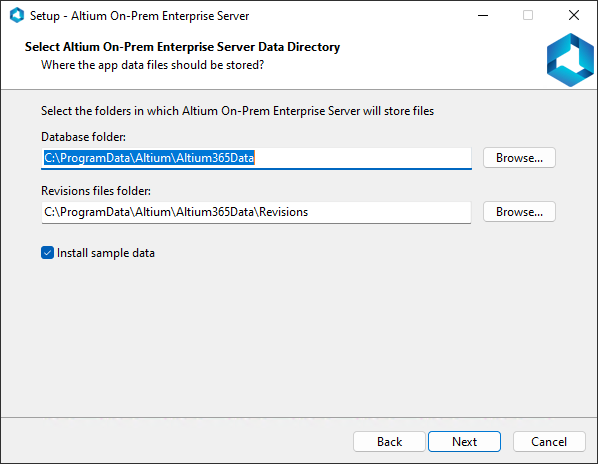Screen dimensions: 598x464
Task: Click the 'Database folder:' label
Action: point(83,137)
